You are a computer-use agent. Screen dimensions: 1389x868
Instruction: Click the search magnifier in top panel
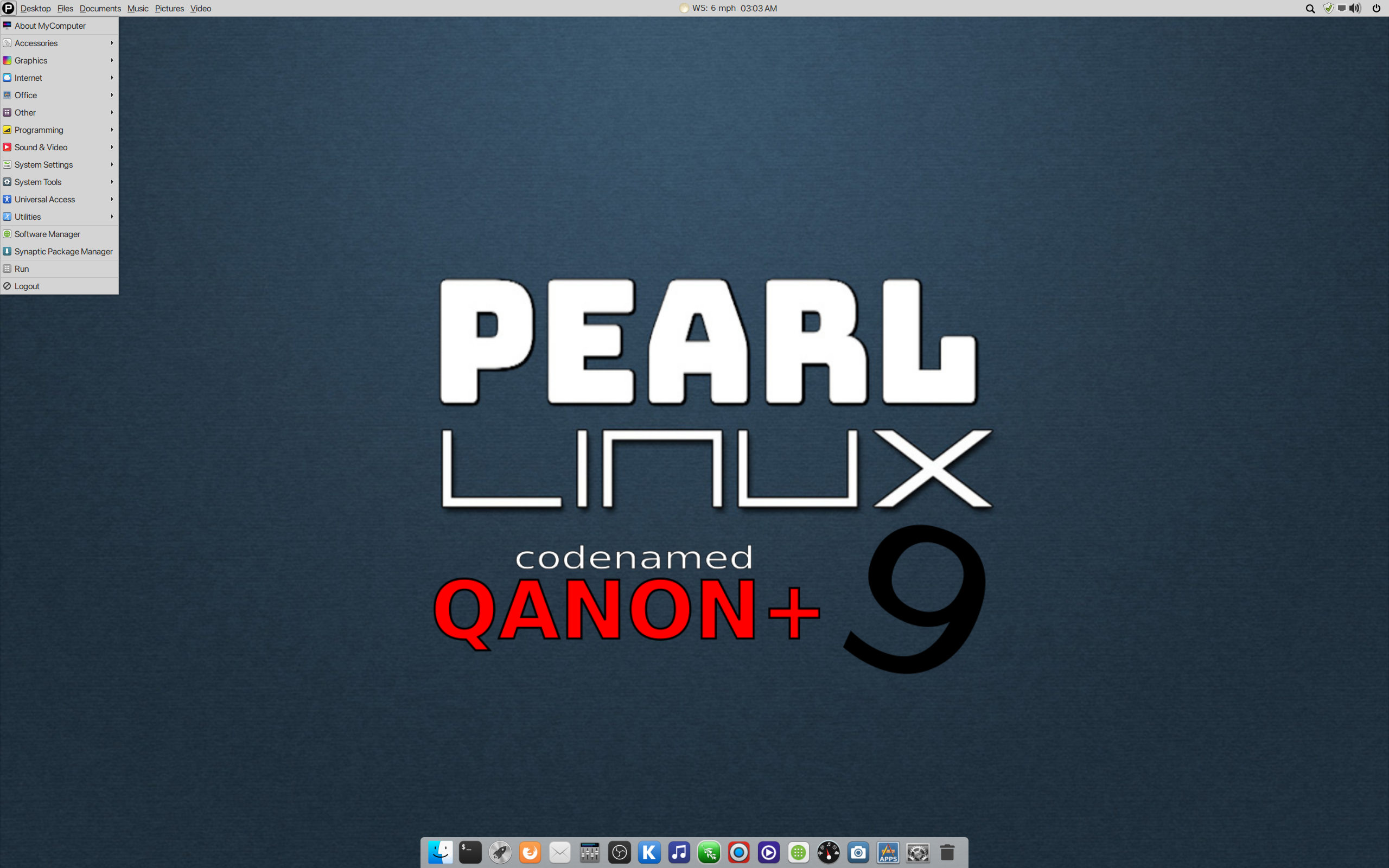(x=1310, y=8)
